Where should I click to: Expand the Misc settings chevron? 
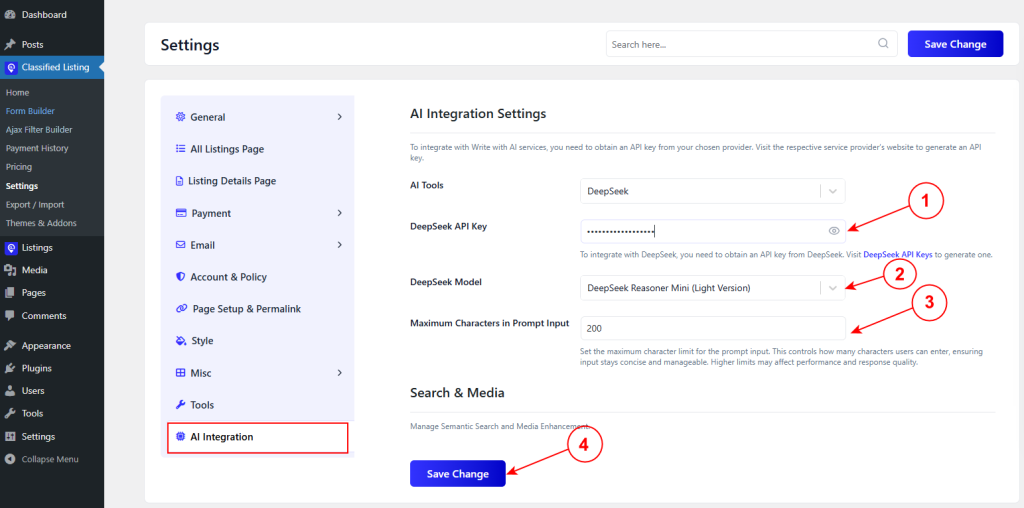pyautogui.click(x=340, y=373)
